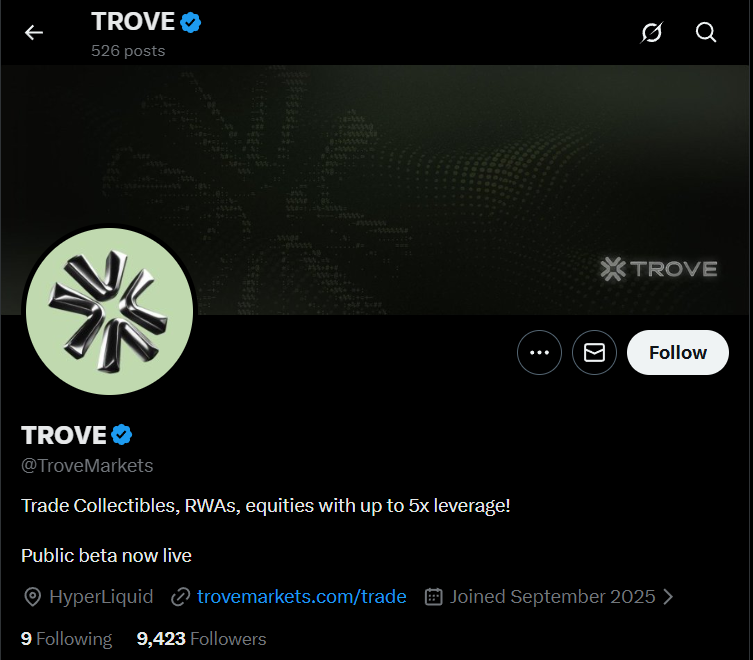Open Joined September 2025 account details
The image size is (753, 660).
pyautogui.click(x=552, y=597)
